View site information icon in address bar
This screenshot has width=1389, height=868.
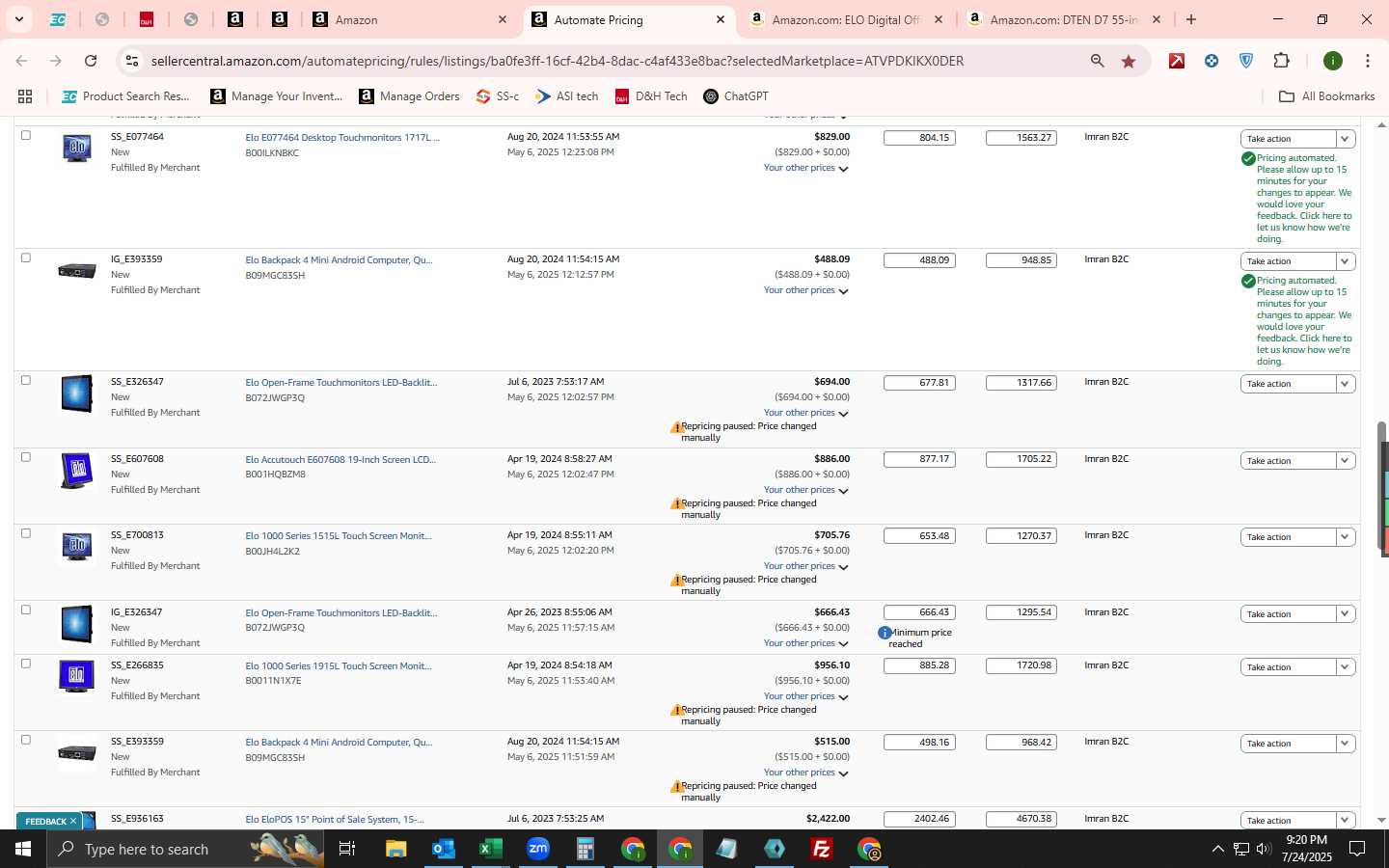132,61
